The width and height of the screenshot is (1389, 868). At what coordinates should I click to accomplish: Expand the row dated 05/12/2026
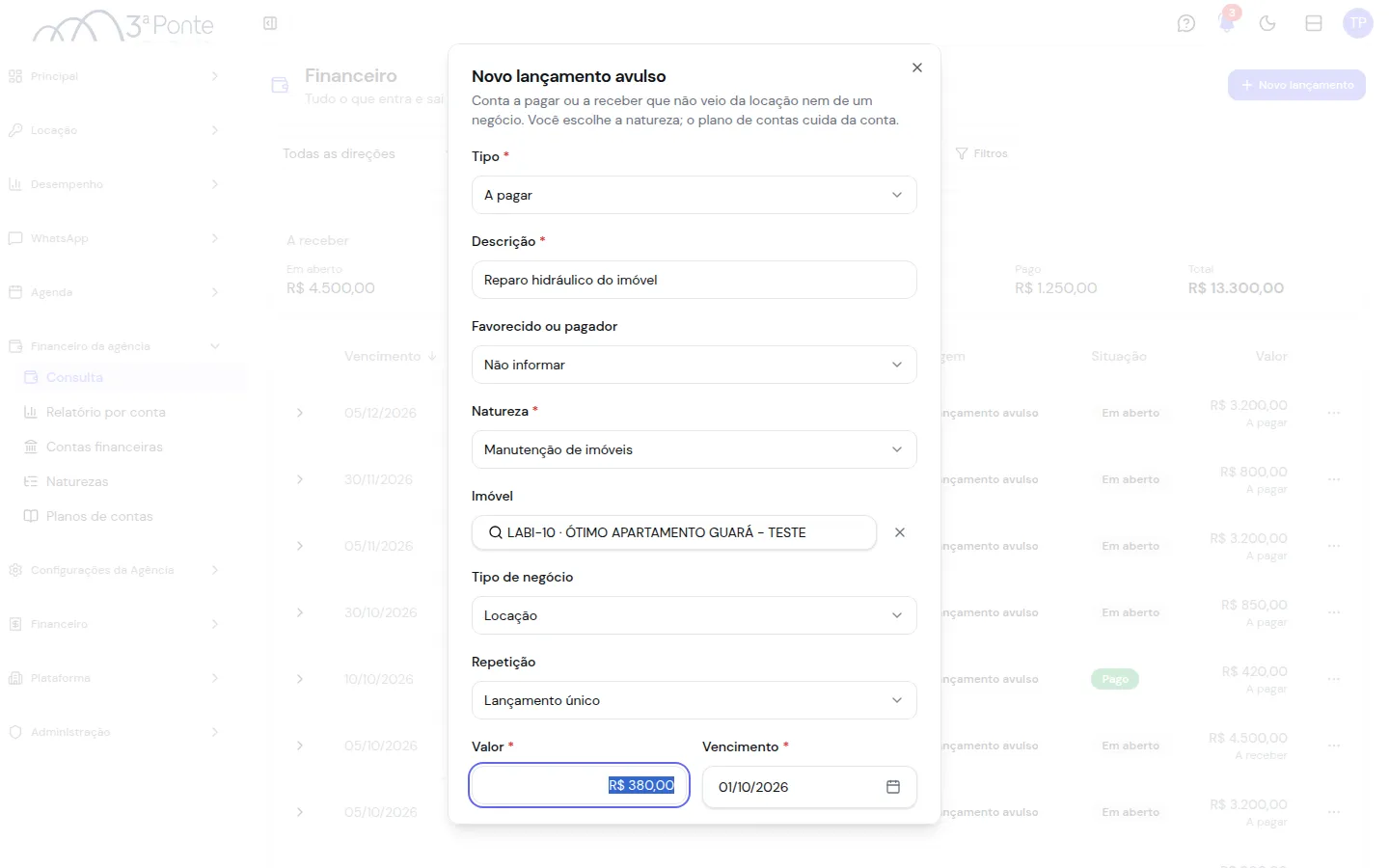click(300, 413)
